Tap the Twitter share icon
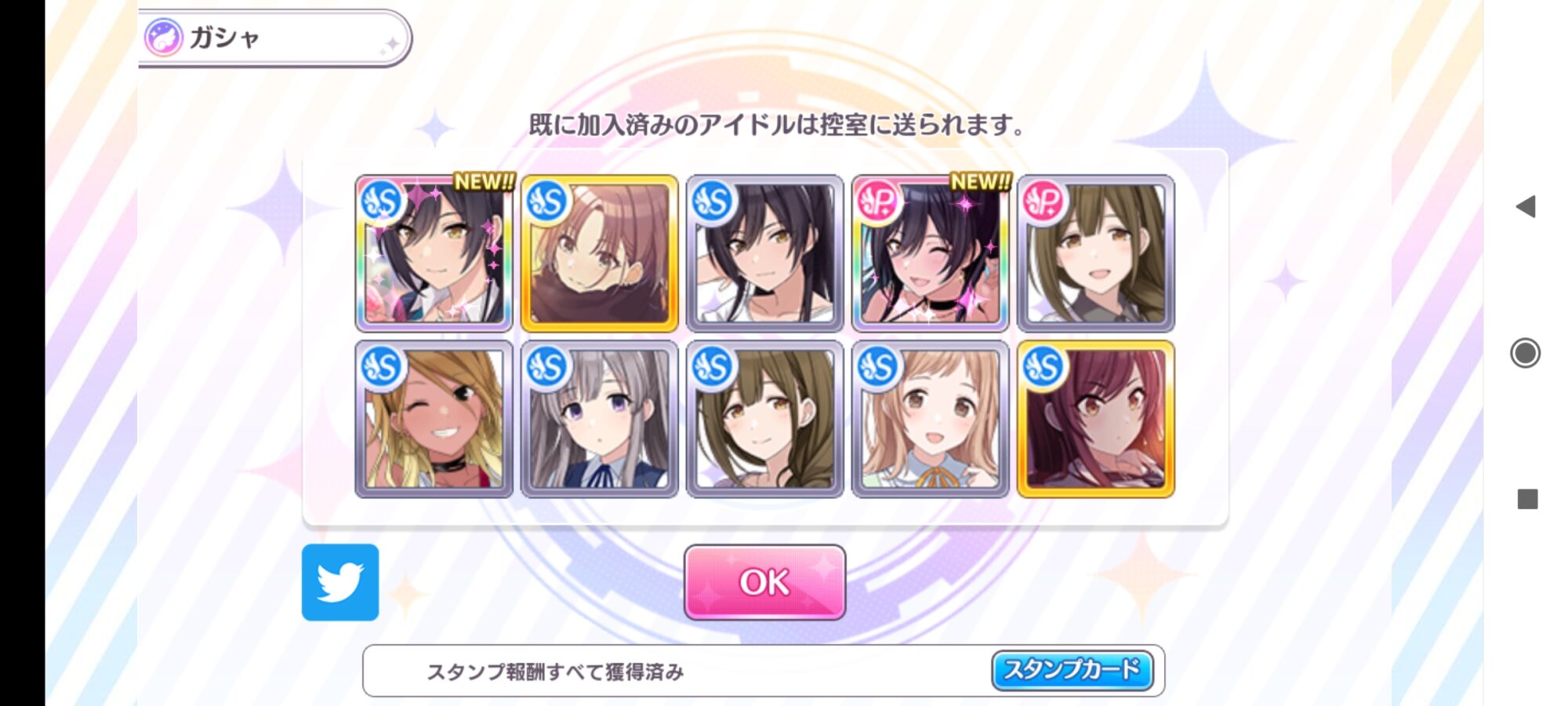The width and height of the screenshot is (1568, 706). 340,582
